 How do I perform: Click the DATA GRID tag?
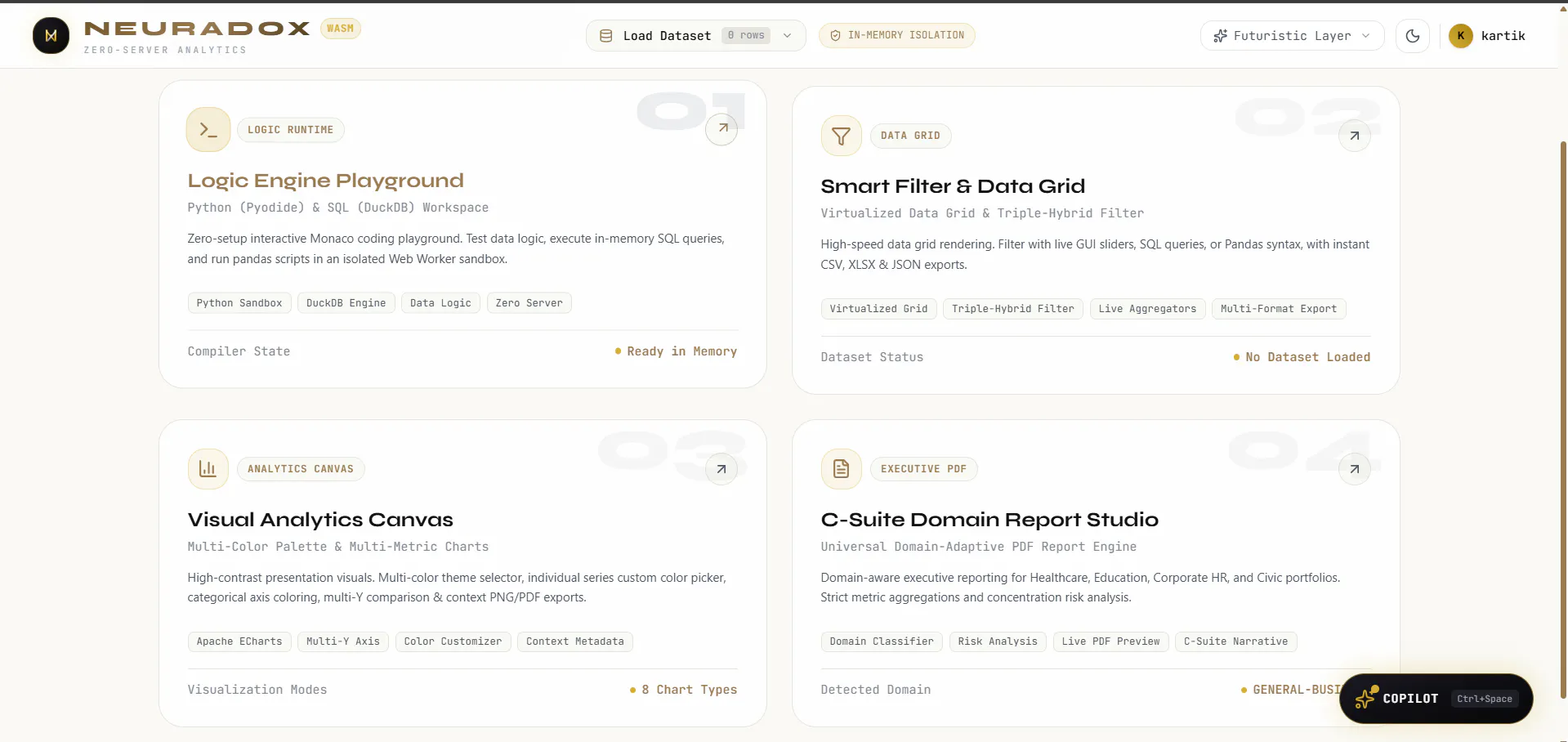(910, 136)
